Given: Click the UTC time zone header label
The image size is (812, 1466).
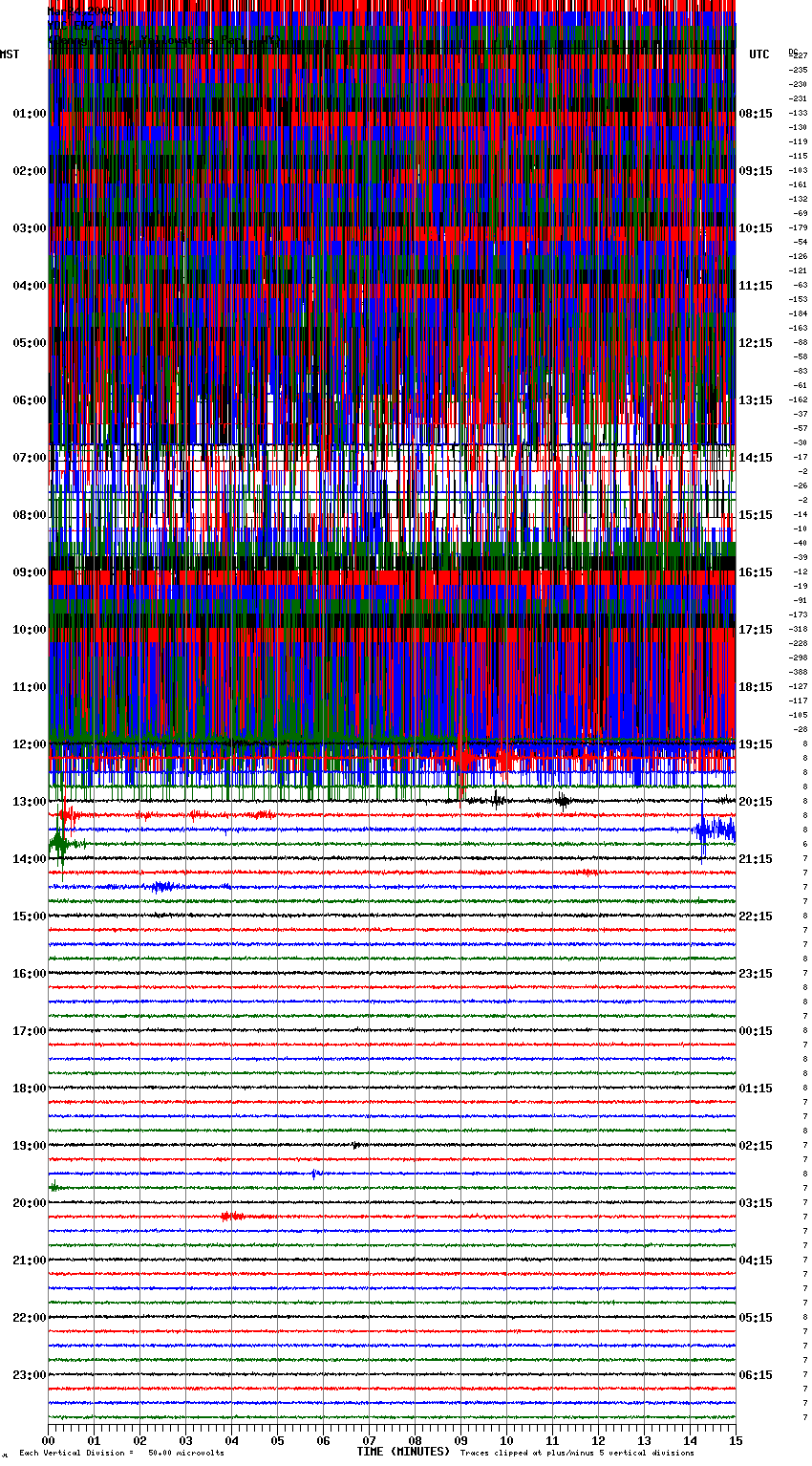Looking at the screenshot, I should 759,54.
